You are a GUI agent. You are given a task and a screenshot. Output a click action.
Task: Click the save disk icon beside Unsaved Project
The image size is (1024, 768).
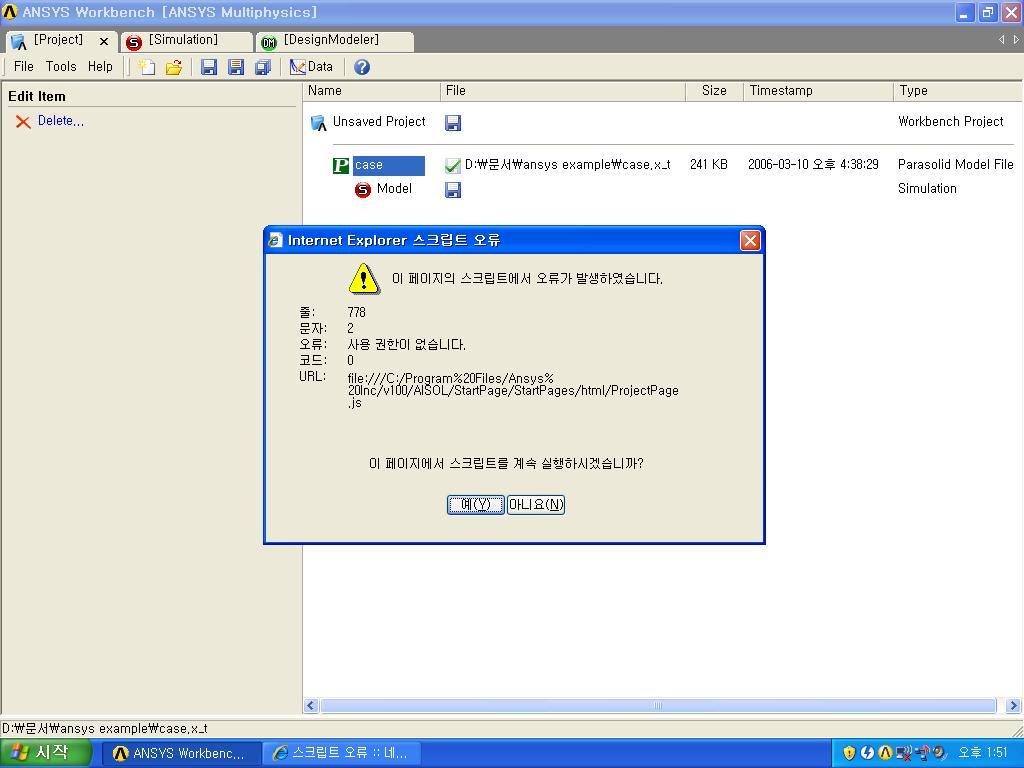(453, 123)
